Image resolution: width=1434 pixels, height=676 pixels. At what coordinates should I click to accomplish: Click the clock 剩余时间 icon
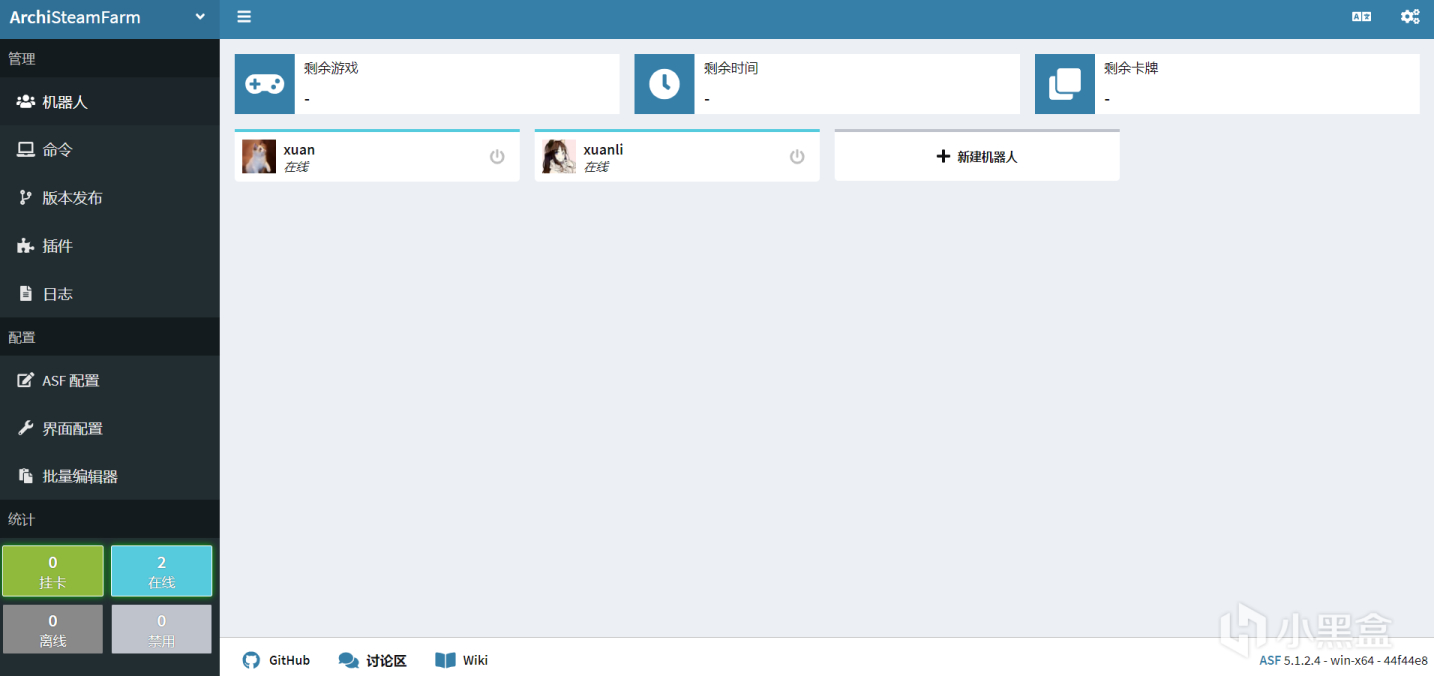point(664,84)
